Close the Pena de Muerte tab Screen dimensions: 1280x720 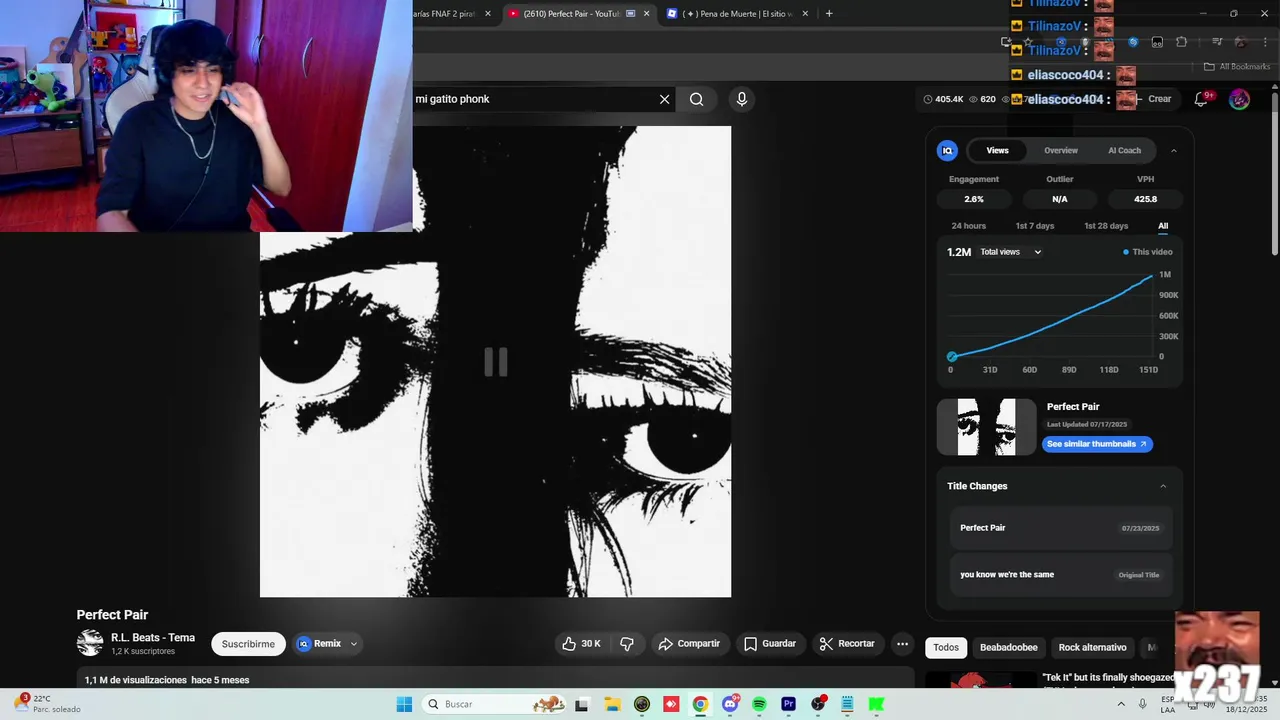pyautogui.click(x=805, y=14)
